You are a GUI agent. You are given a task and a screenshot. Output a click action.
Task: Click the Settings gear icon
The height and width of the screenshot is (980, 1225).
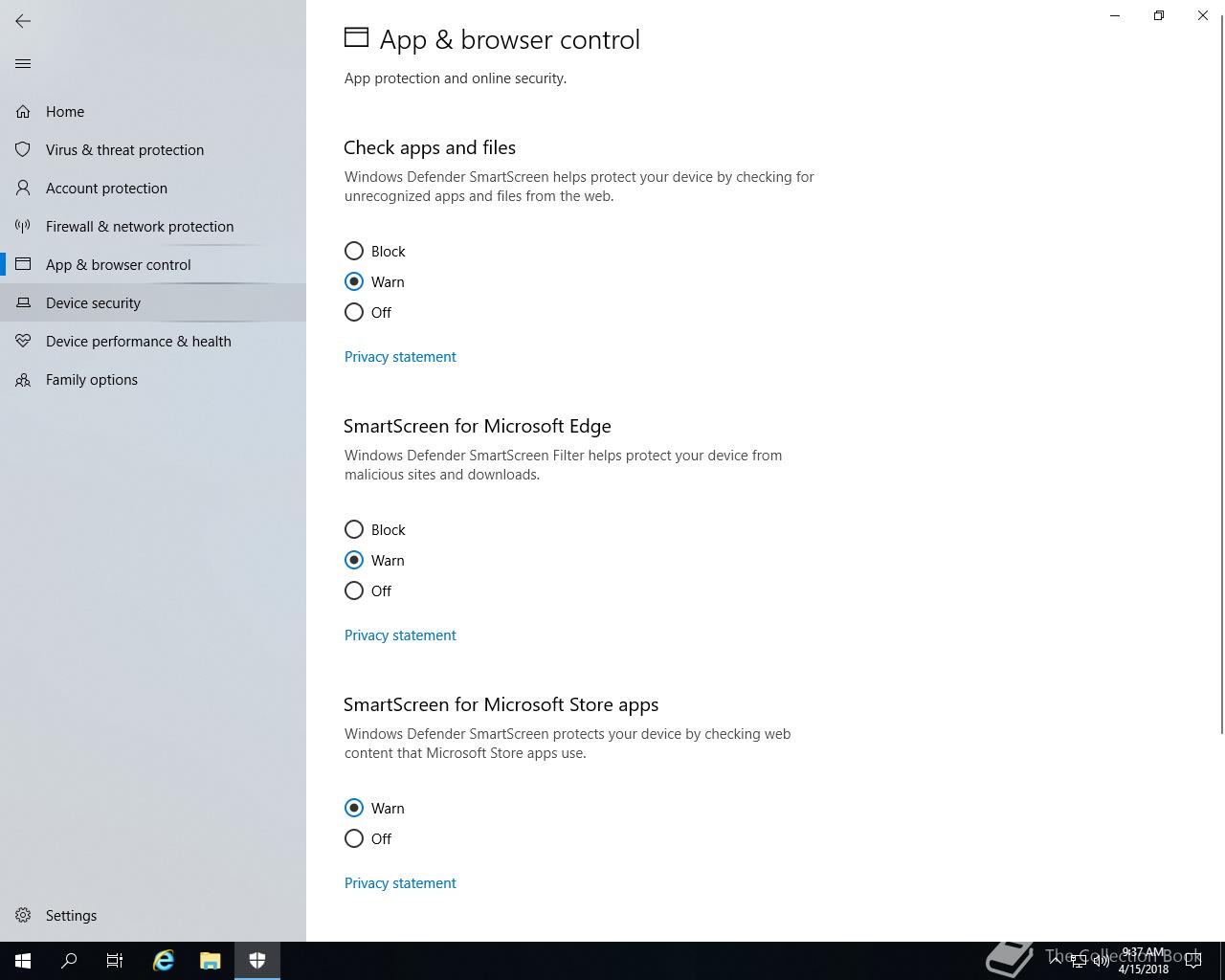coord(23,916)
